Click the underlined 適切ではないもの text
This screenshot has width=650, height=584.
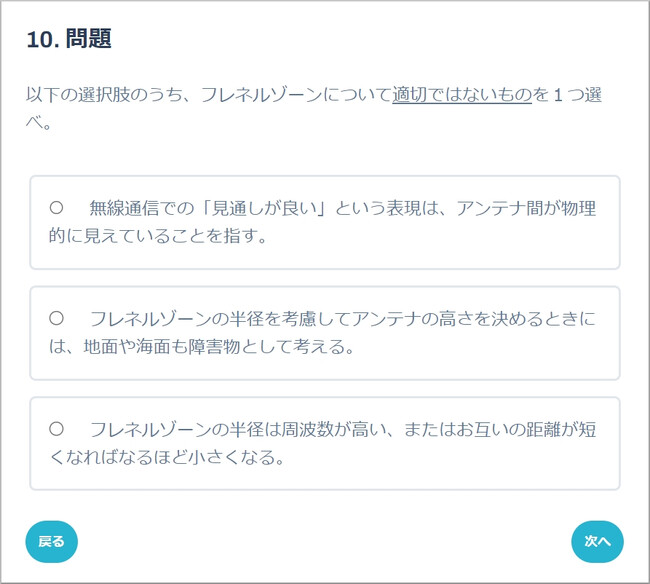(x=461, y=96)
